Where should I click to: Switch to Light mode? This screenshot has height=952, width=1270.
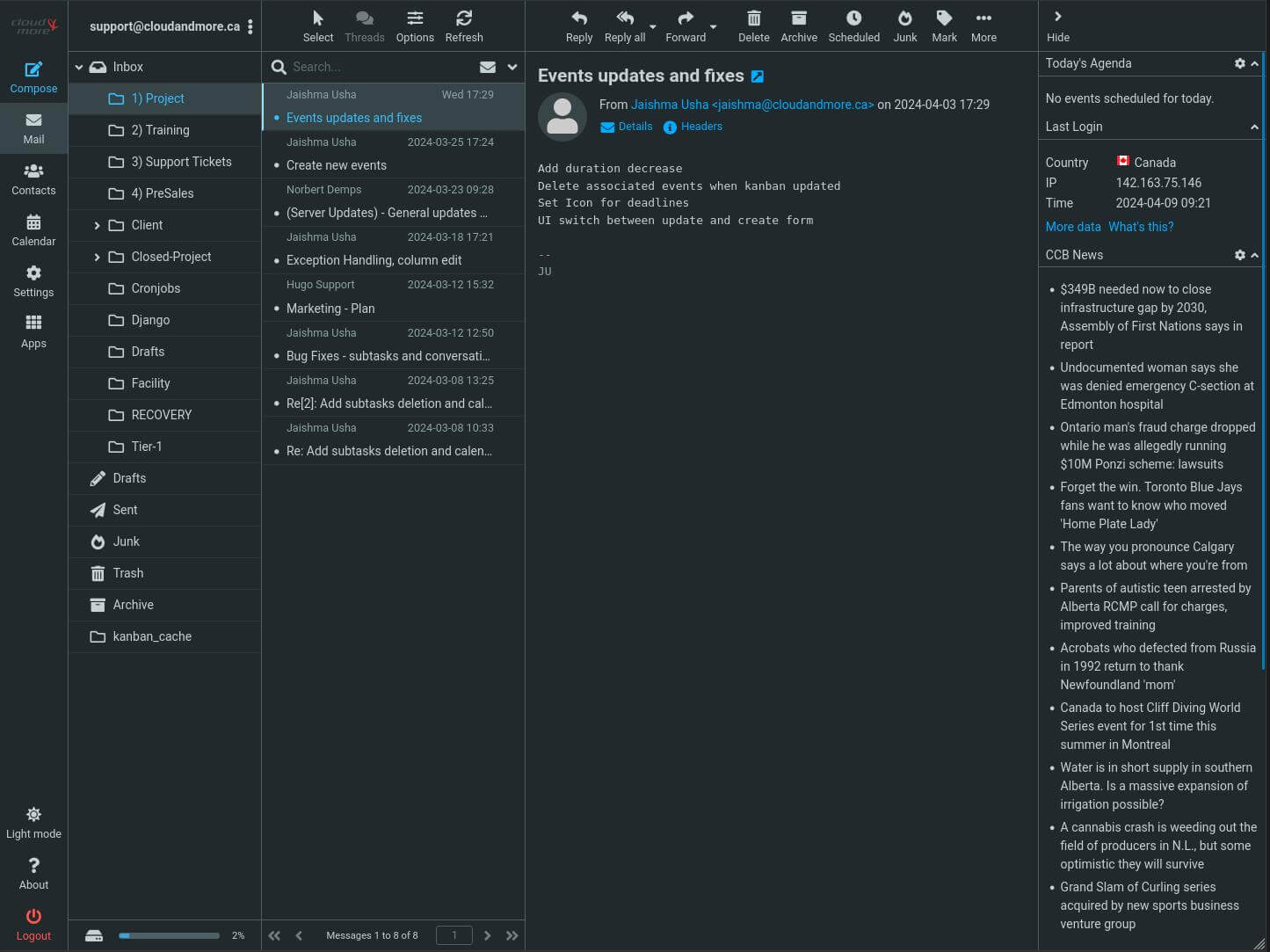tap(33, 823)
